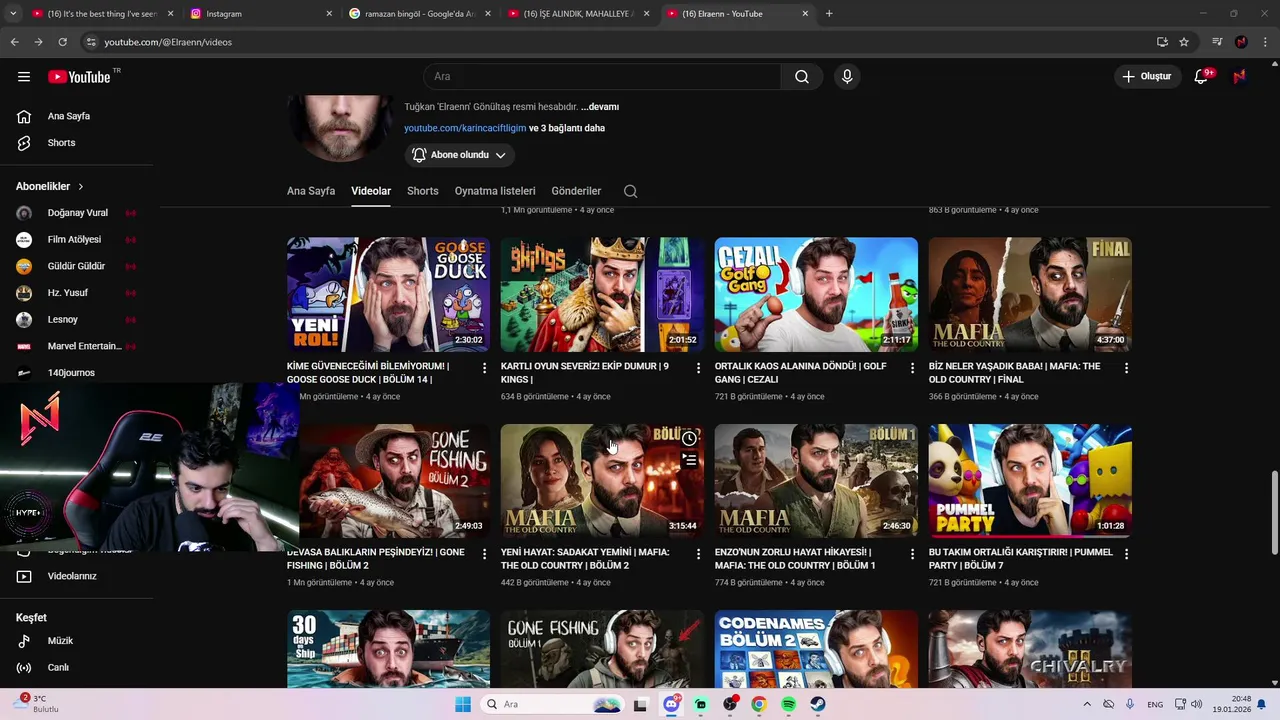
Task: Open Doğanay Vural subscription
Action: [77, 213]
